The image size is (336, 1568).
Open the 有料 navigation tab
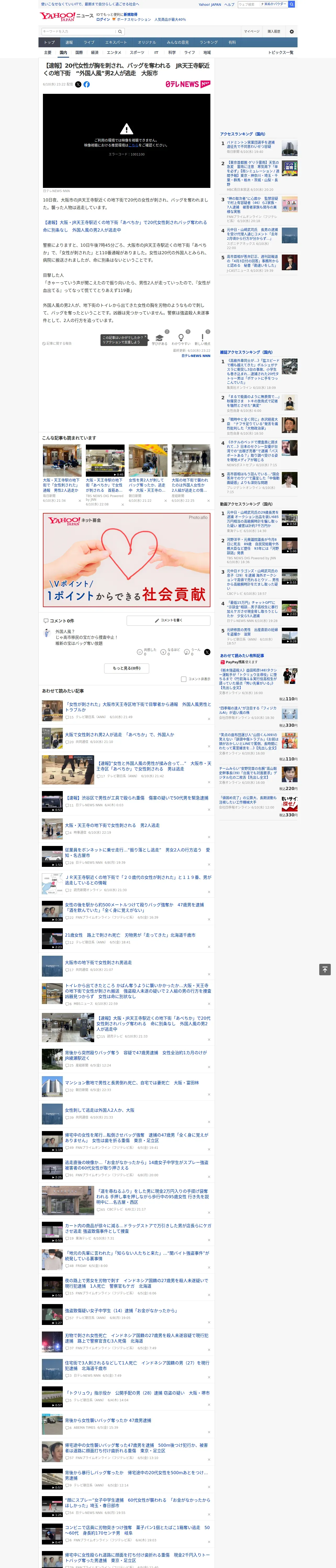point(232,43)
